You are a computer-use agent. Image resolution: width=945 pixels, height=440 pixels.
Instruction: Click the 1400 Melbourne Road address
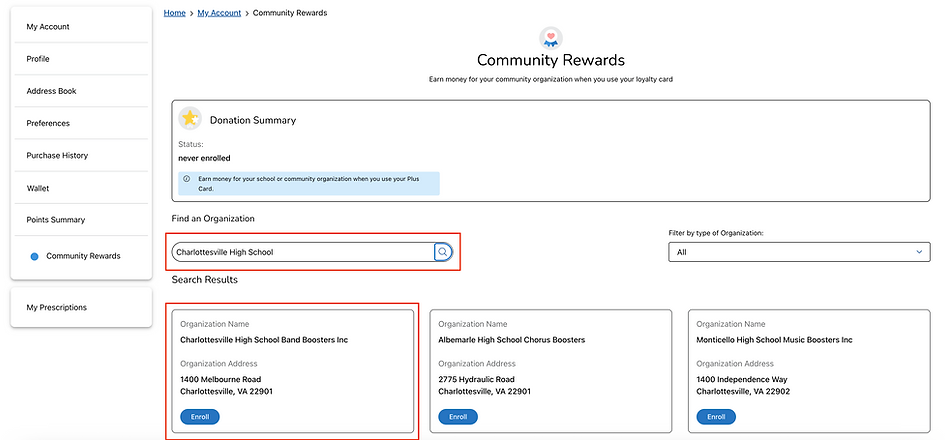pos(221,380)
